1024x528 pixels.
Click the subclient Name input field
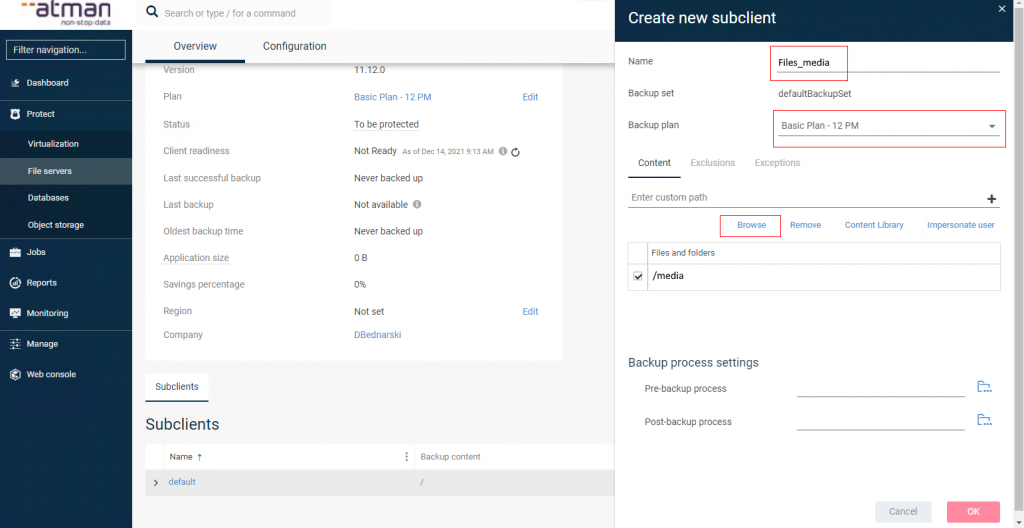pos(885,63)
